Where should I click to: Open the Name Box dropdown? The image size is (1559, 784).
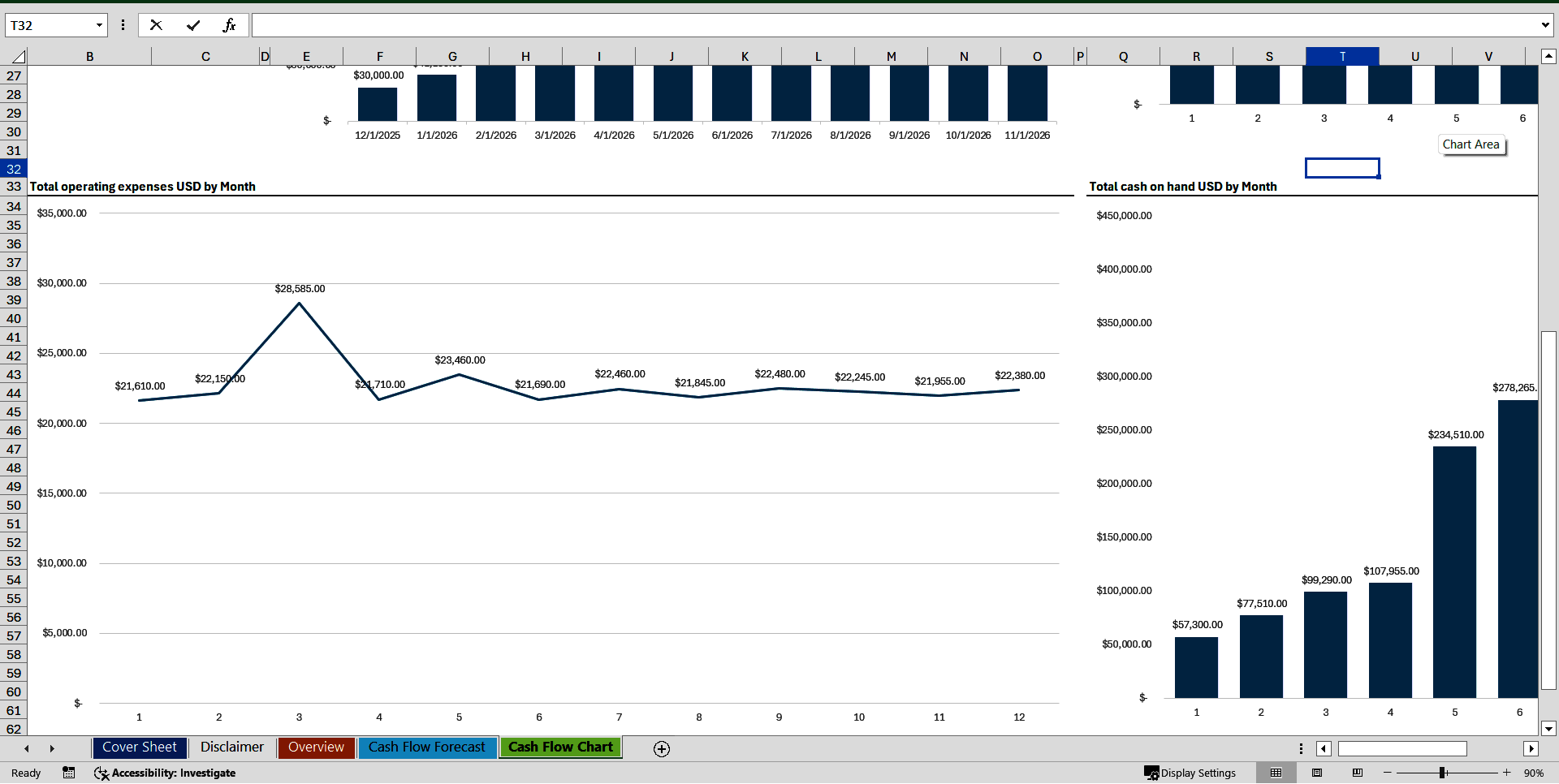[99, 25]
